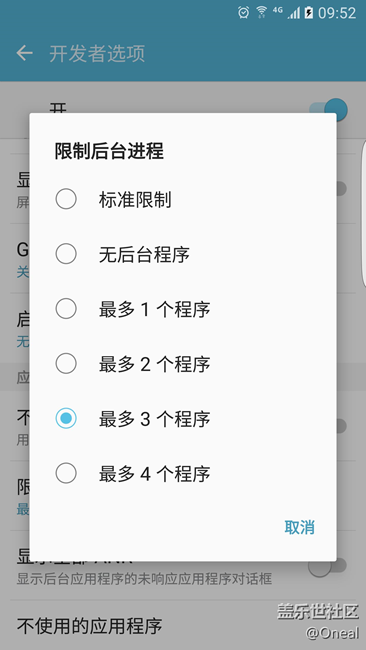This screenshot has height=650, width=366.
Task: Toggle the developer options 开 master switch
Action: click(328, 110)
